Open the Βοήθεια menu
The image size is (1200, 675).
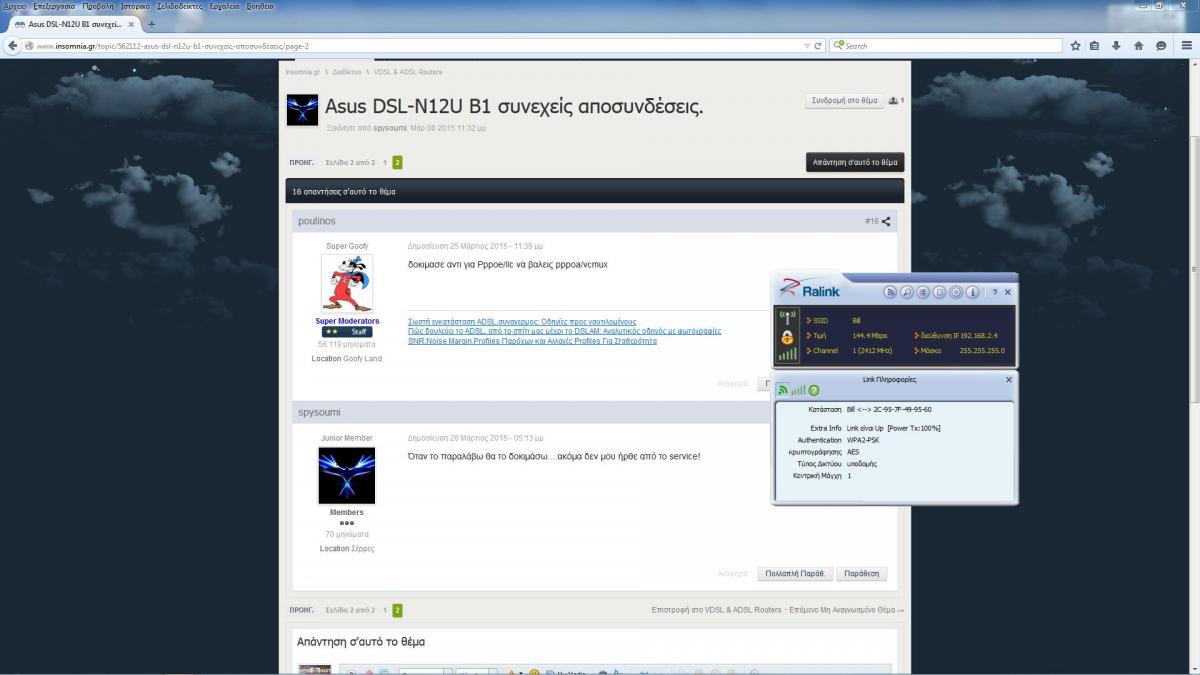(260, 6)
